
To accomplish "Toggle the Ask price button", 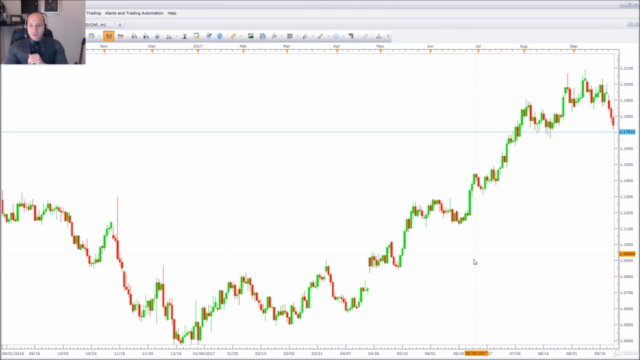I will 120,36.
